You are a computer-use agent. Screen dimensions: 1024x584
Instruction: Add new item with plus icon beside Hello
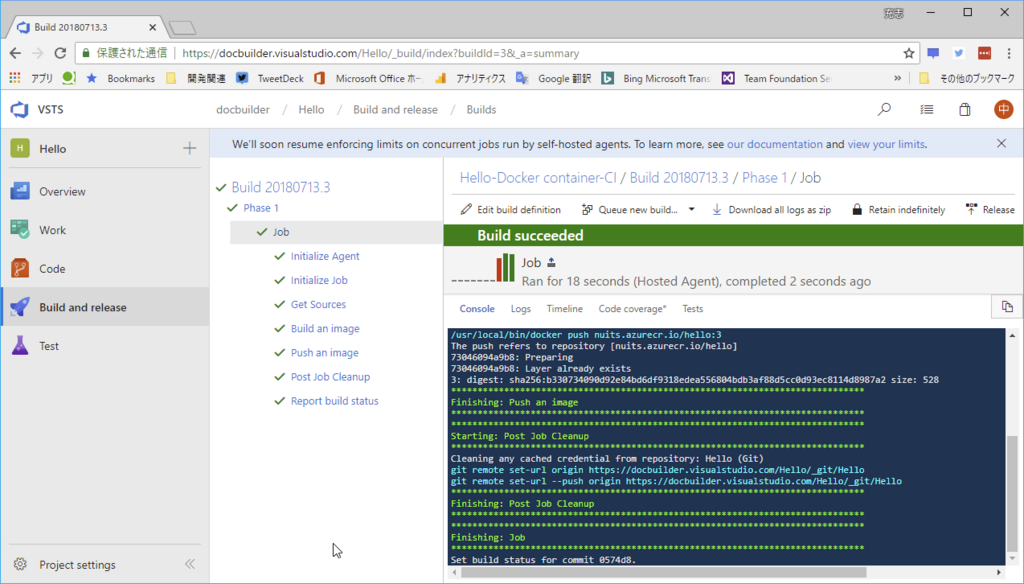coord(189,148)
